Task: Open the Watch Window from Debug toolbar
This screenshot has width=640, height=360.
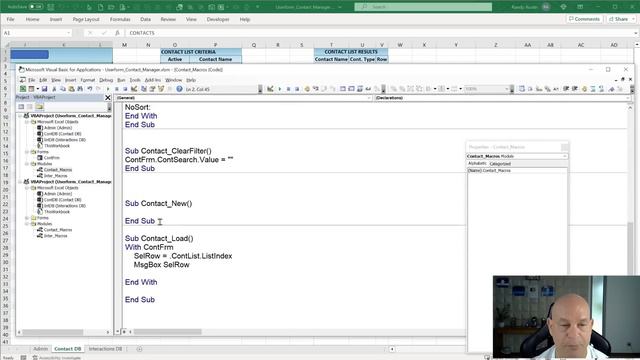Action: point(360,89)
